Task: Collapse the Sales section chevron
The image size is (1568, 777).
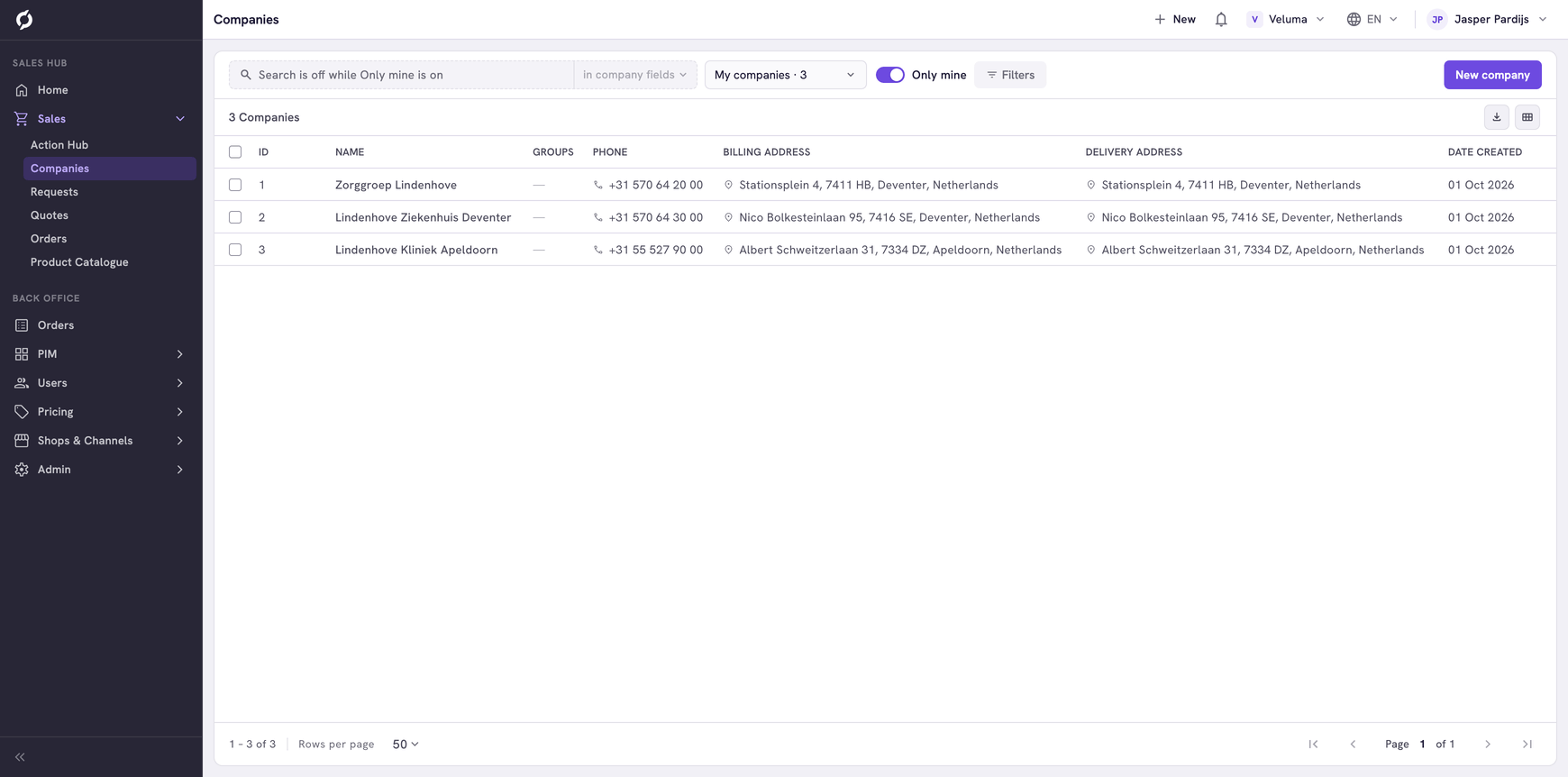Action: (x=180, y=119)
